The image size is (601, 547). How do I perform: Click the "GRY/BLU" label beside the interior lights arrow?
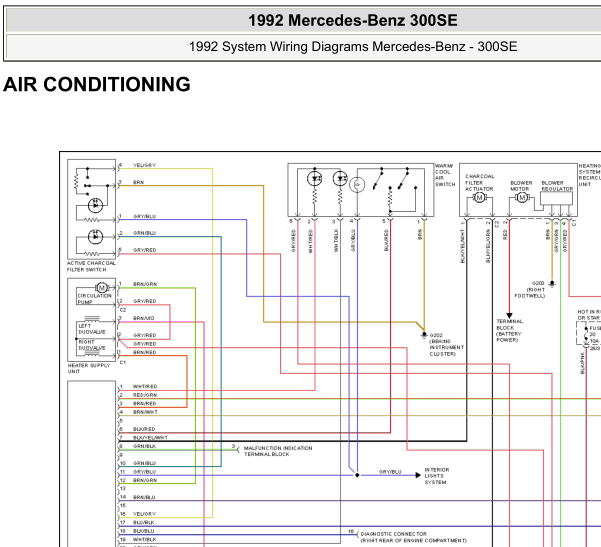[390, 471]
